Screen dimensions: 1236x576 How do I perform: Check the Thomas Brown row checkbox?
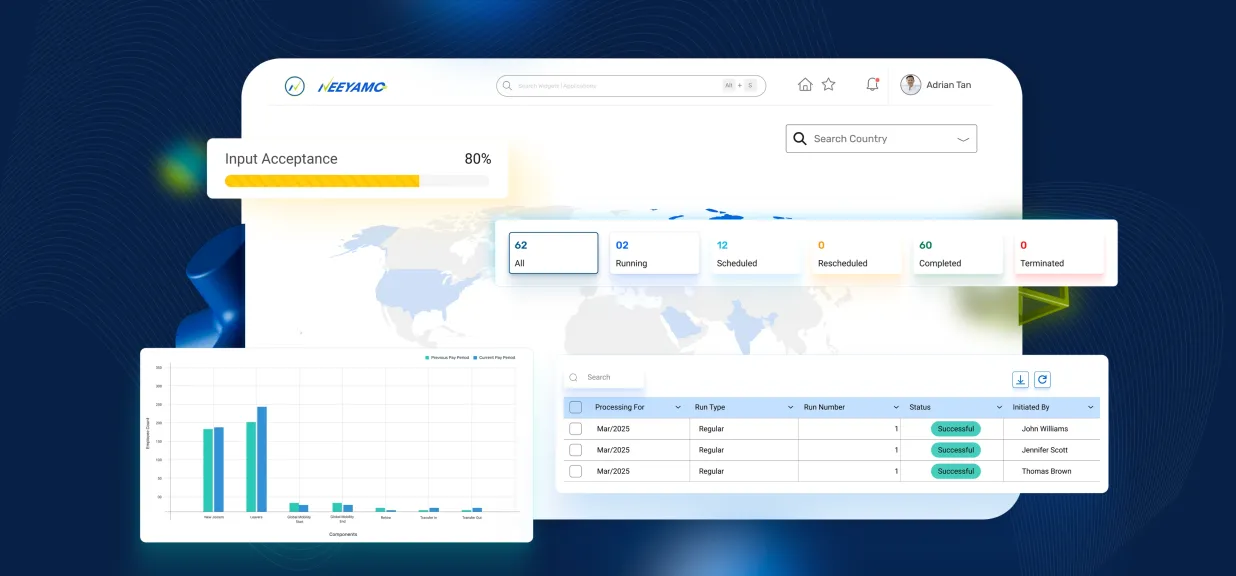tap(575, 471)
